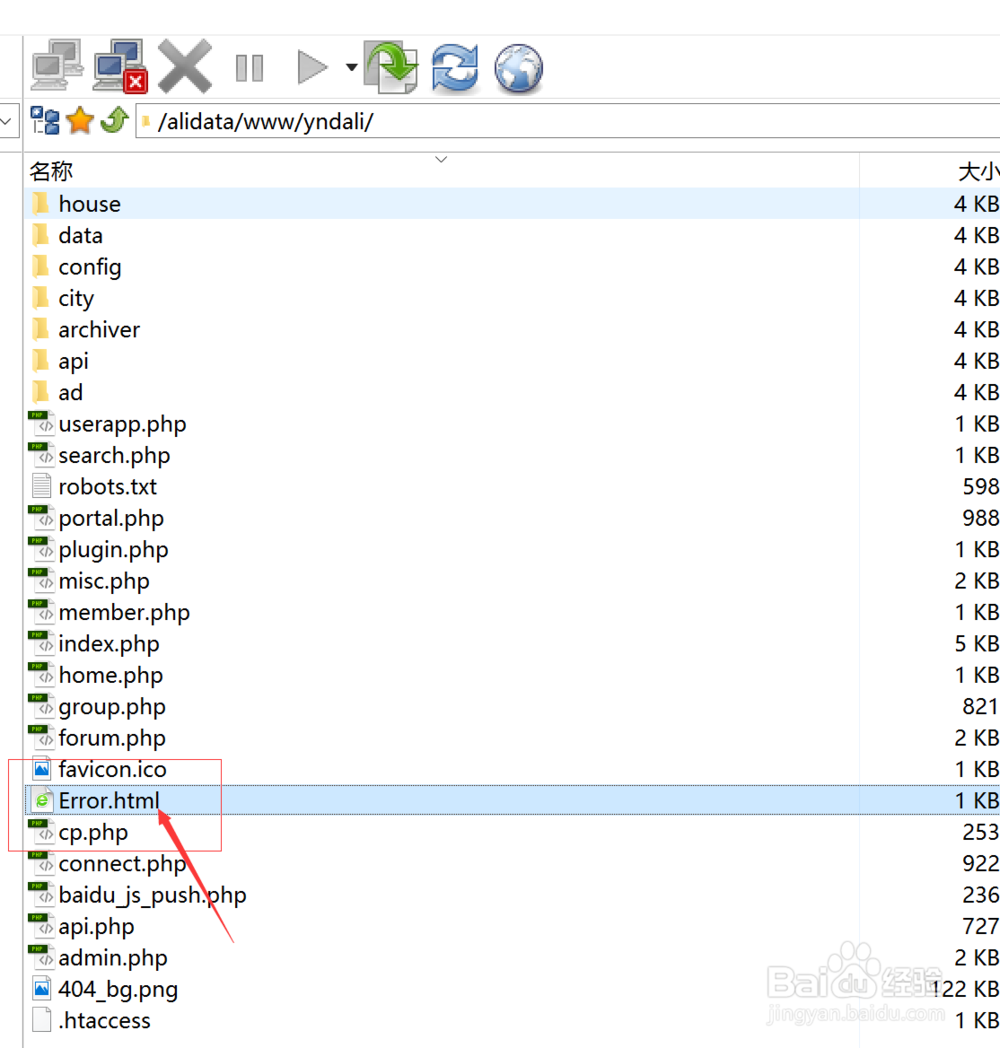The width and height of the screenshot is (1000, 1048).
Task: Go up to parent folder icon
Action: (114, 120)
